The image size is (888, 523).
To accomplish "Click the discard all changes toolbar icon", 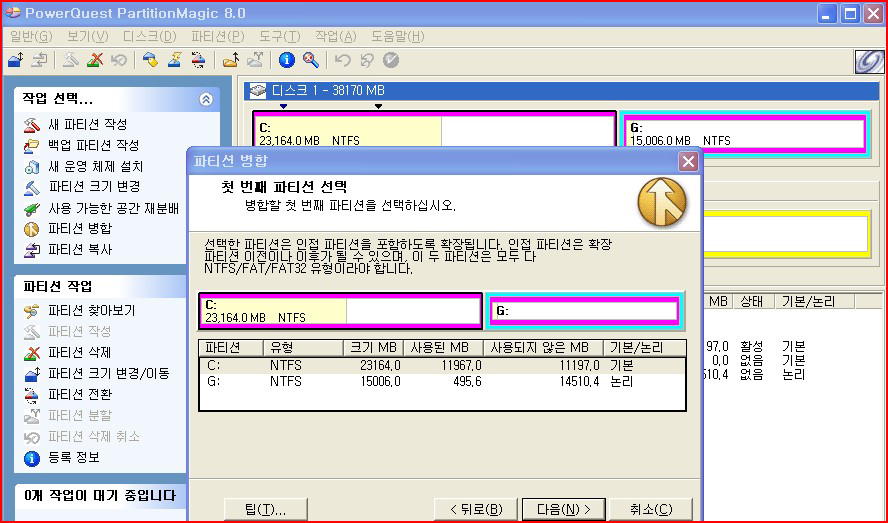I will click(x=367, y=59).
